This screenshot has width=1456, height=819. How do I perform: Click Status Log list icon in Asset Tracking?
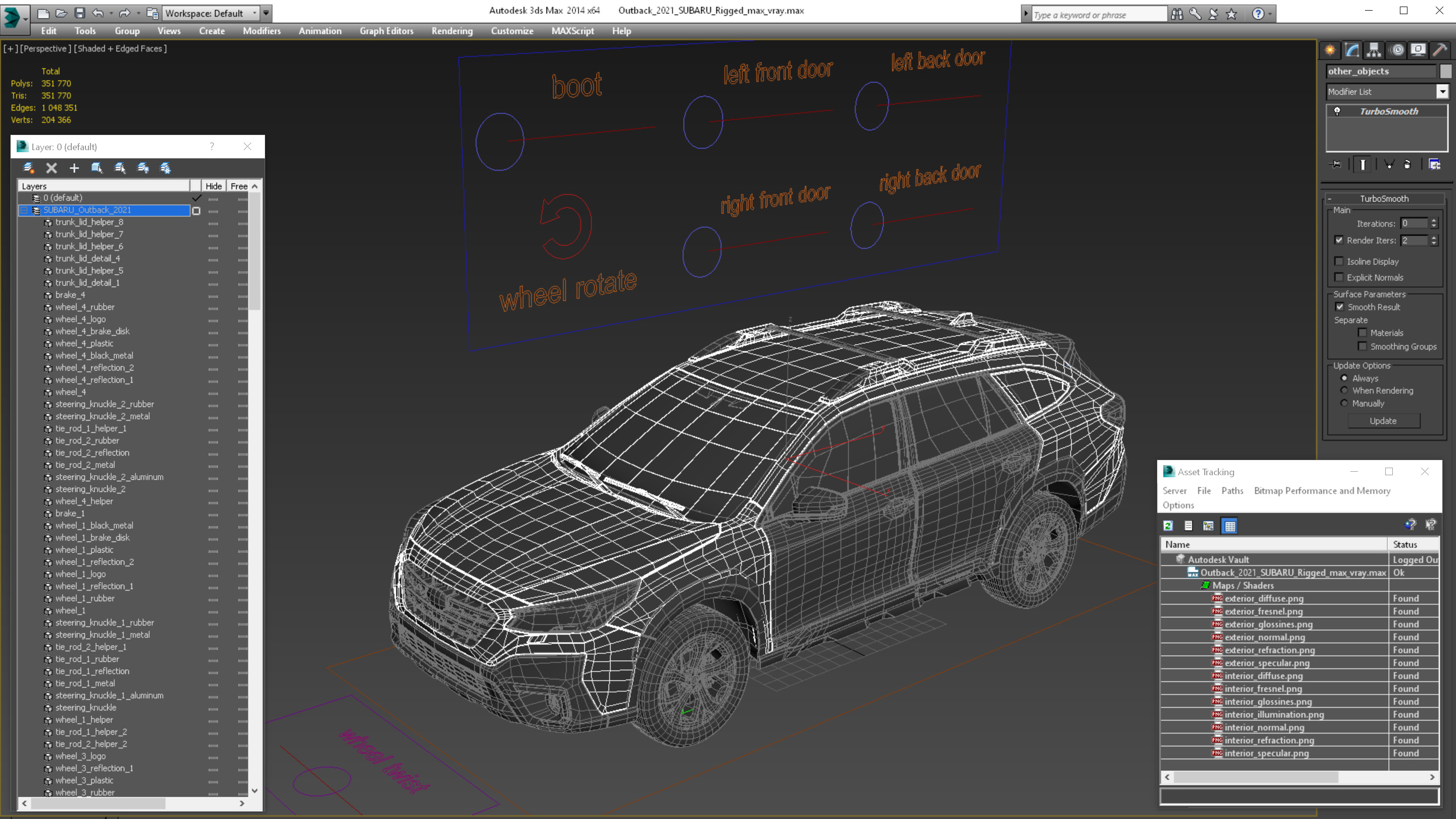[x=1188, y=526]
